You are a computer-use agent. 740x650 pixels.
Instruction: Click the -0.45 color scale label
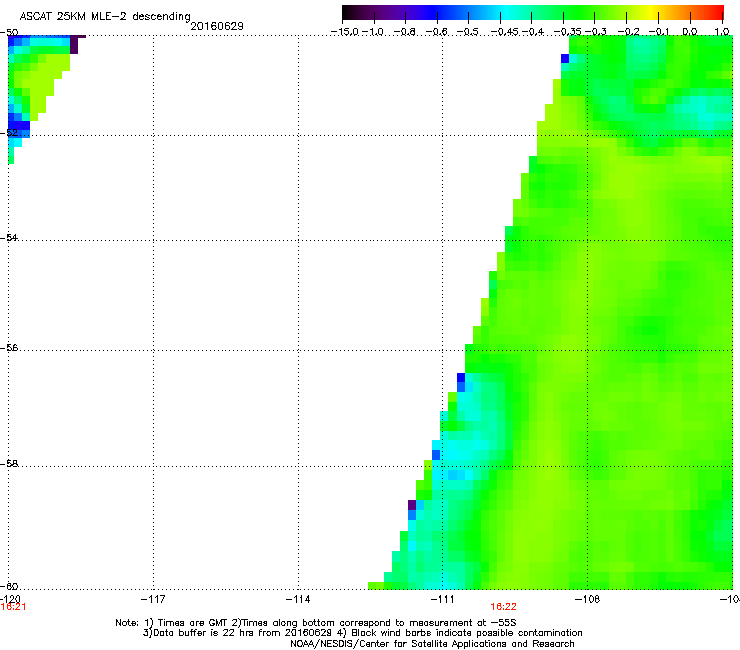point(504,32)
